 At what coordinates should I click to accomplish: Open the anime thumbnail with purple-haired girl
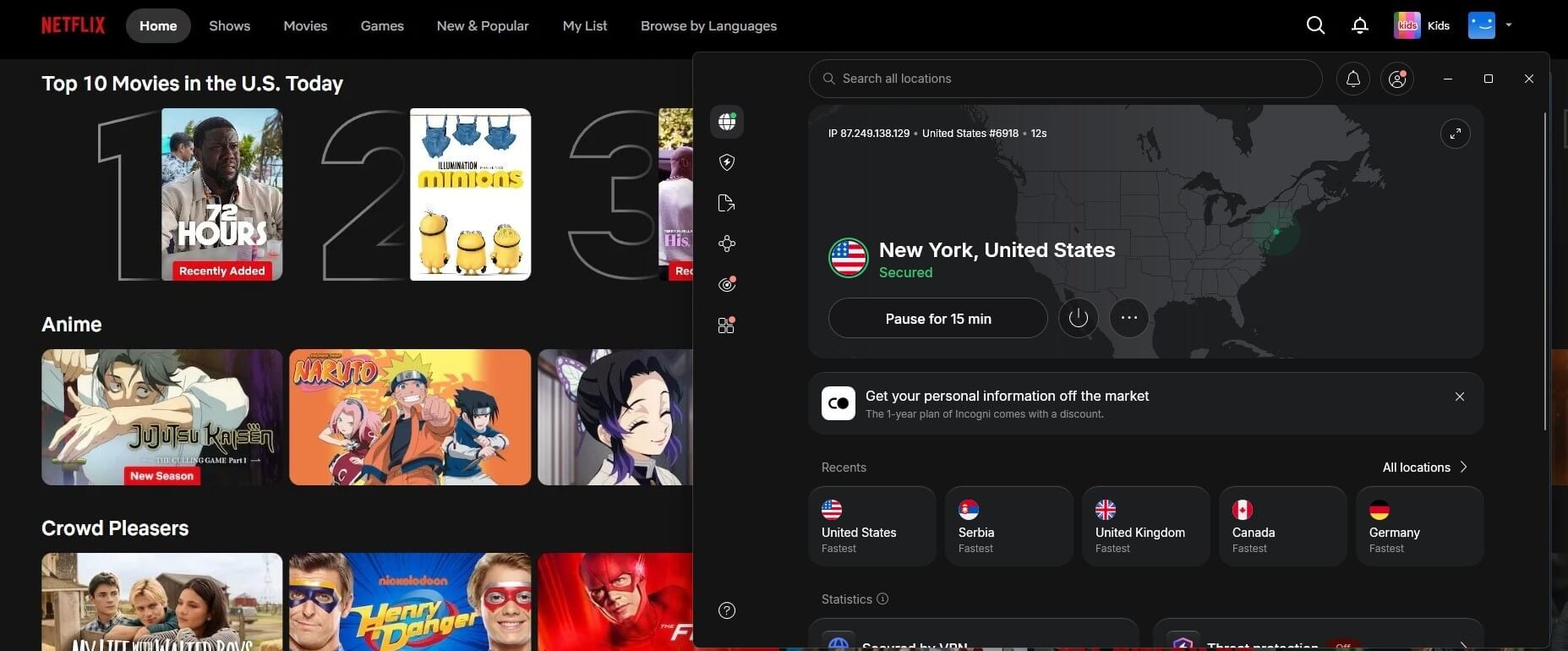coord(615,418)
